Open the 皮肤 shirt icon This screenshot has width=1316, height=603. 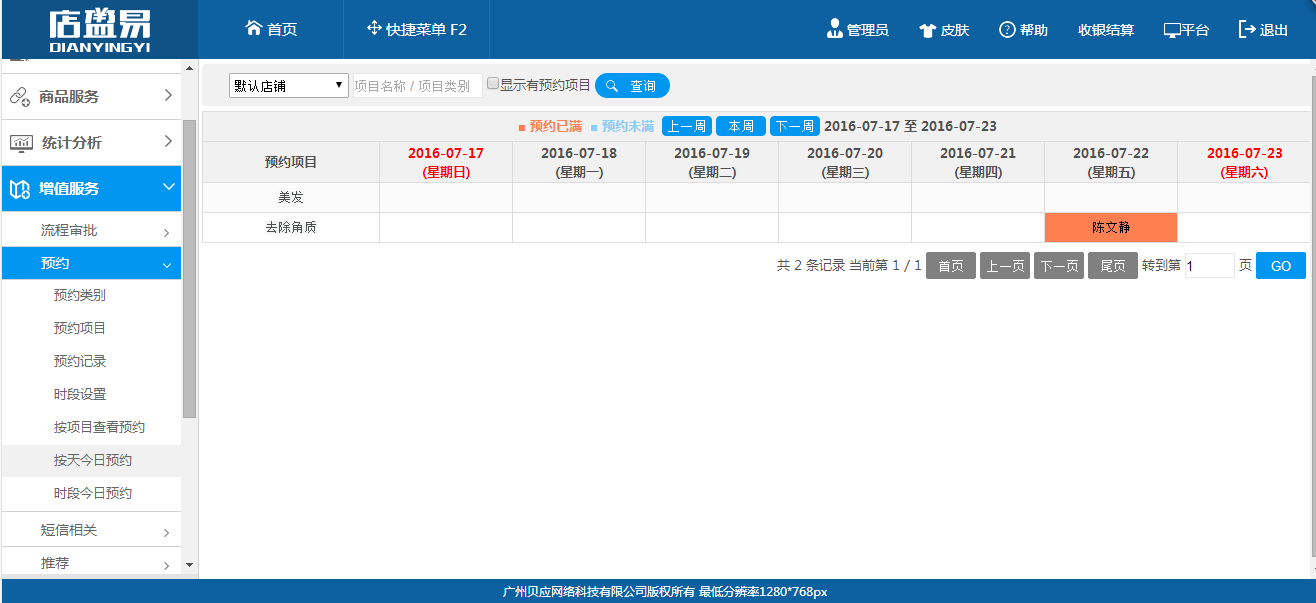click(x=927, y=30)
